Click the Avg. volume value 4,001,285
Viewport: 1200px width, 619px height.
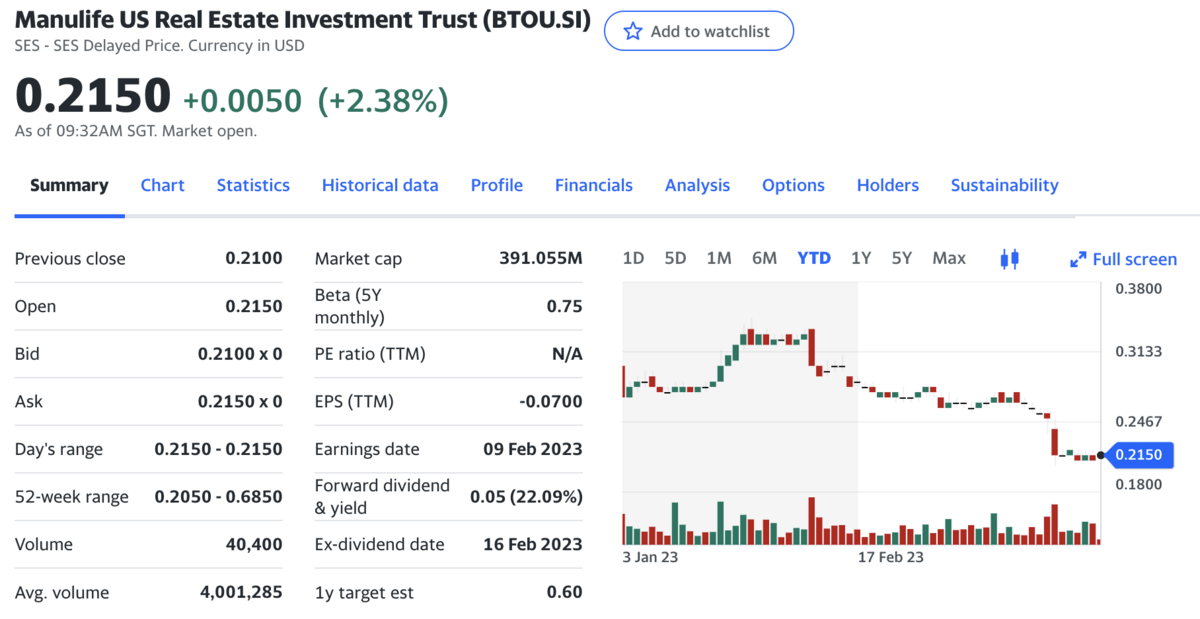[x=241, y=592]
